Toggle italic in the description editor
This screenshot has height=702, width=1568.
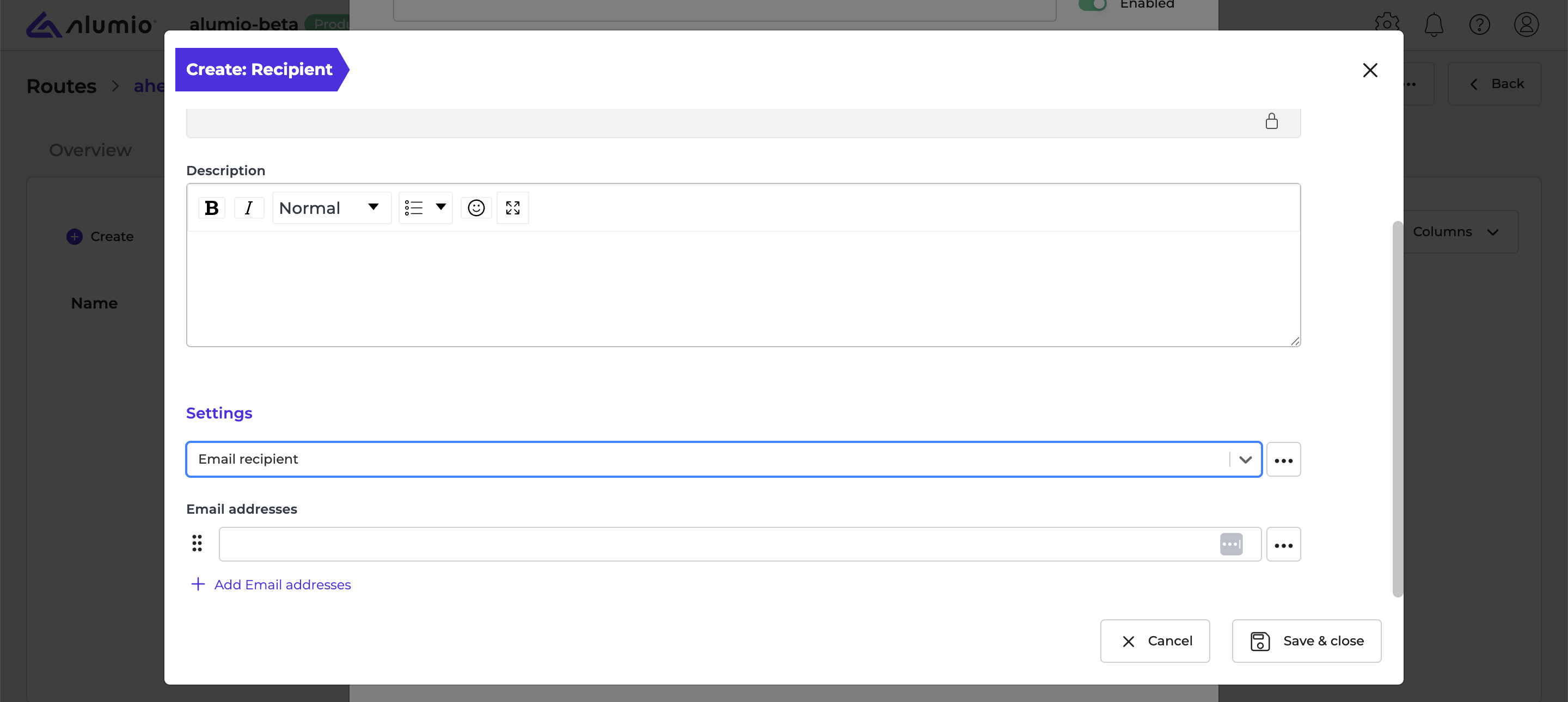(x=248, y=208)
